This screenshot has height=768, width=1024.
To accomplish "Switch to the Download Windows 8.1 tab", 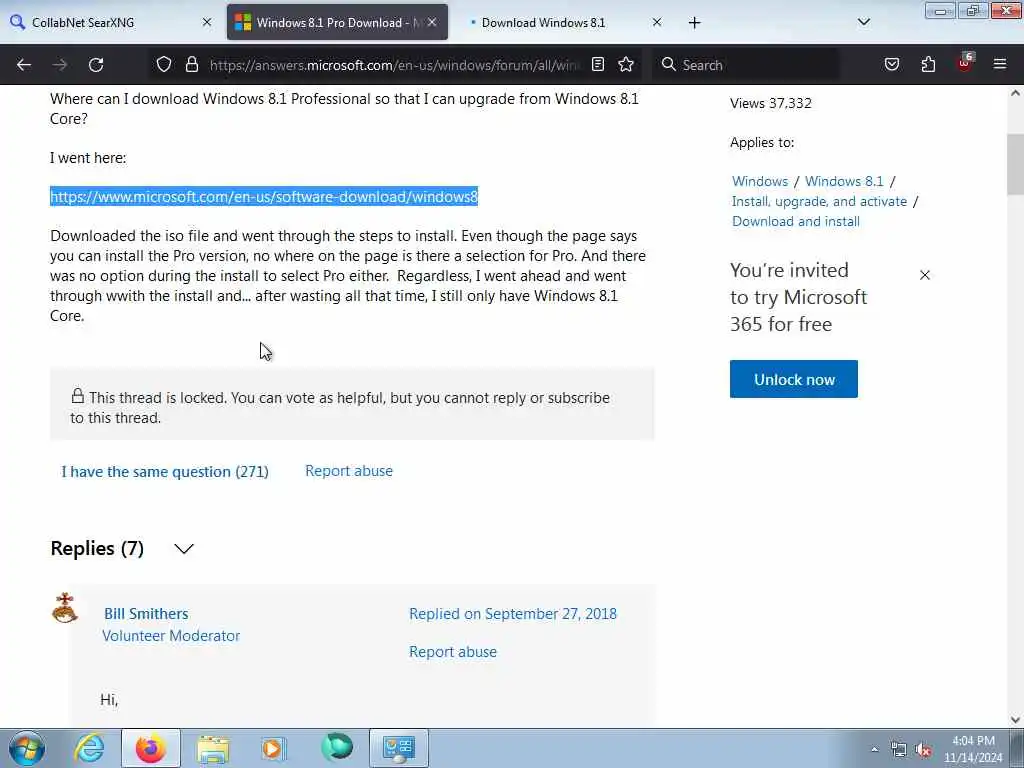I will coord(562,22).
